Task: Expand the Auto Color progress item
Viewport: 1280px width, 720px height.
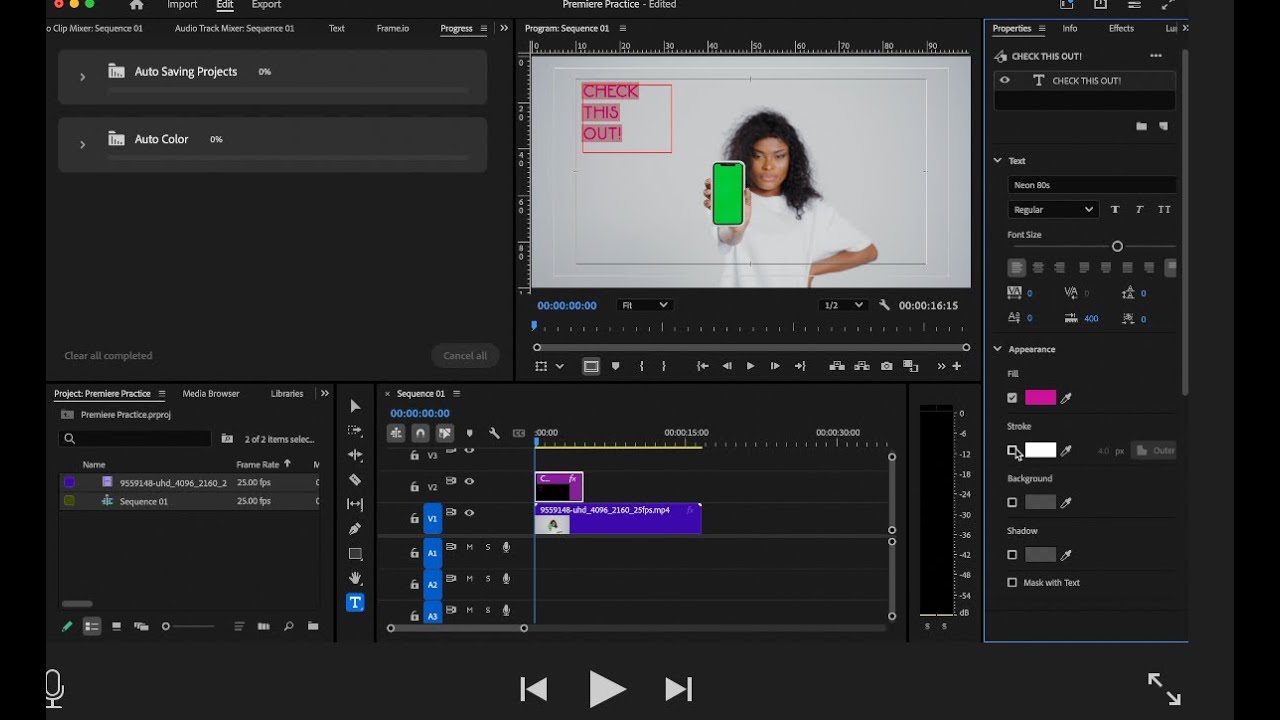Action: click(x=82, y=144)
